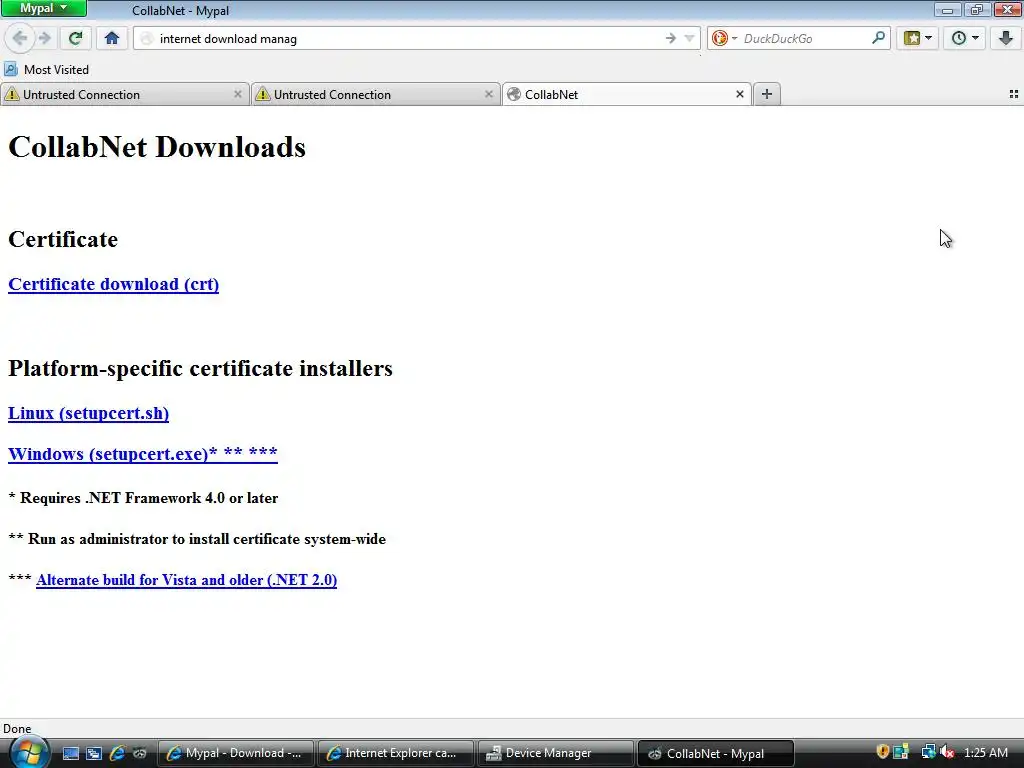The image size is (1024, 768).
Task: Close the CollabNet tab
Action: (x=739, y=94)
